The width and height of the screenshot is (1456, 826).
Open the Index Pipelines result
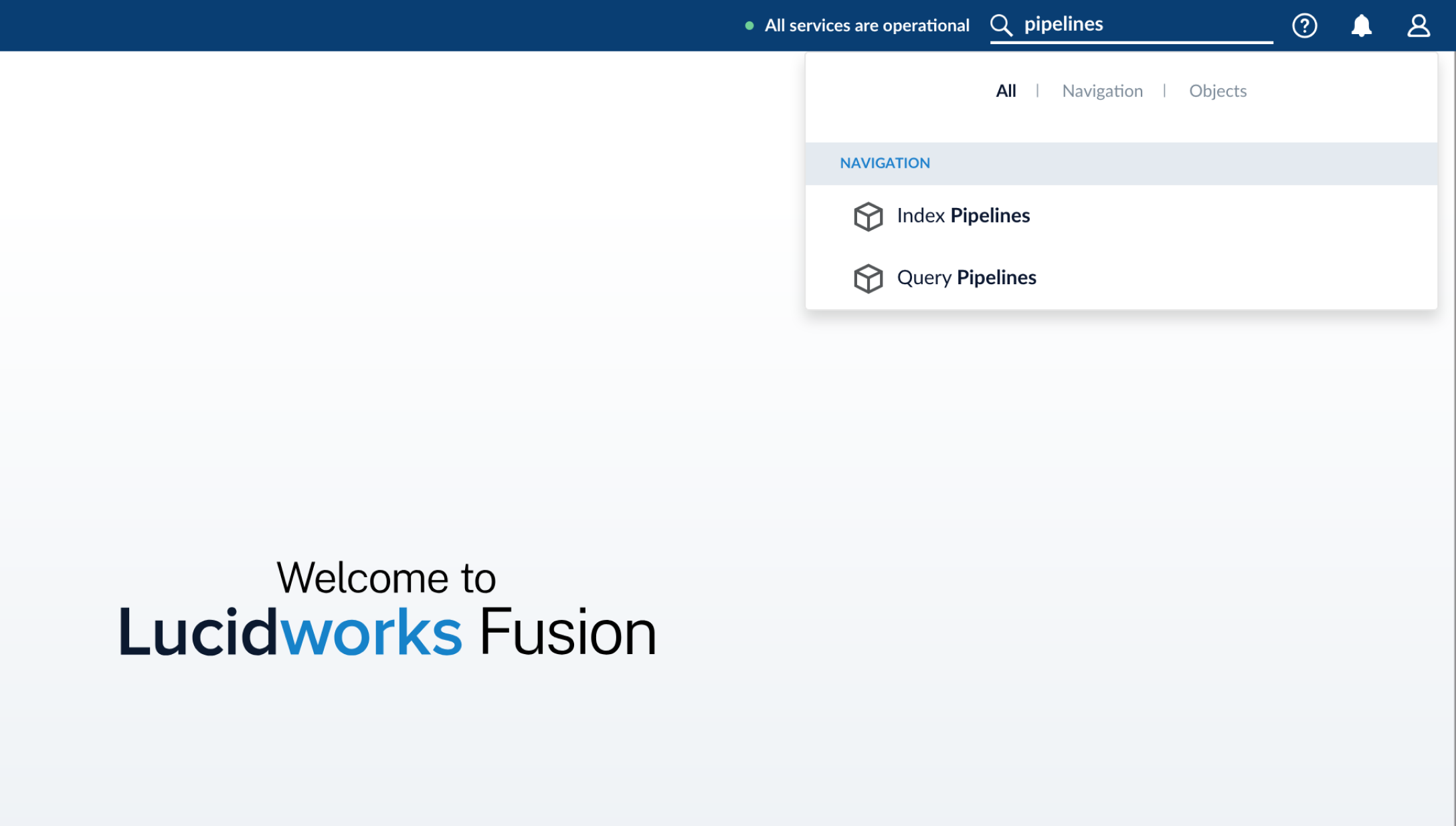point(1121,216)
